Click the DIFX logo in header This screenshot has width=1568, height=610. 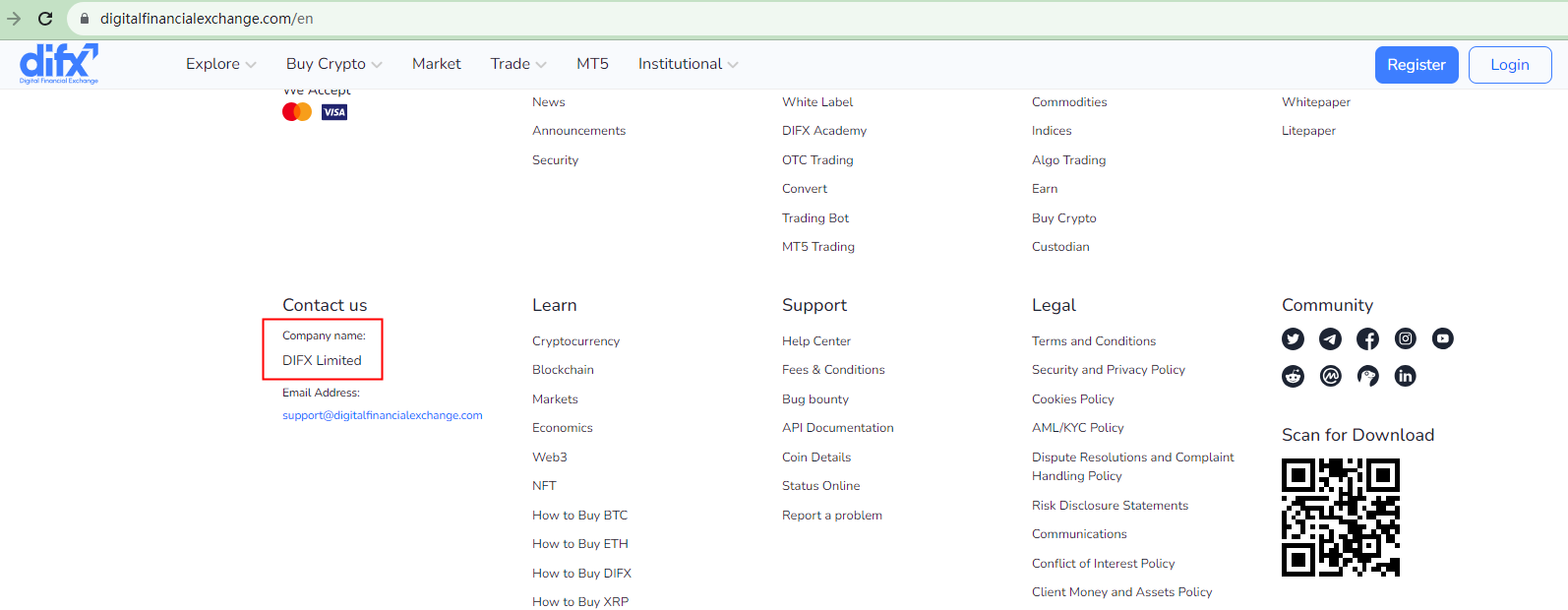pos(59,63)
